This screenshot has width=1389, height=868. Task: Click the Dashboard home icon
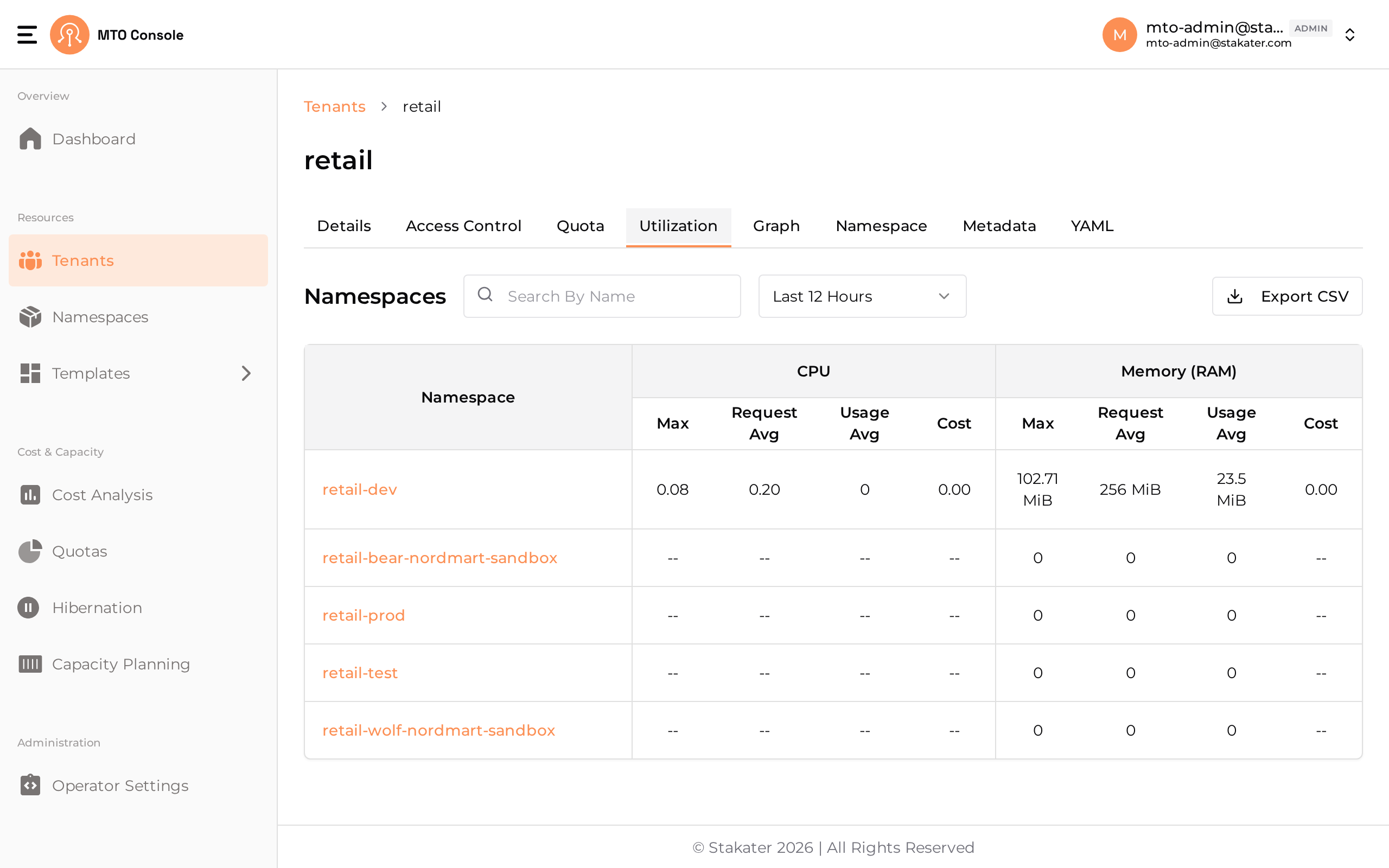30,139
